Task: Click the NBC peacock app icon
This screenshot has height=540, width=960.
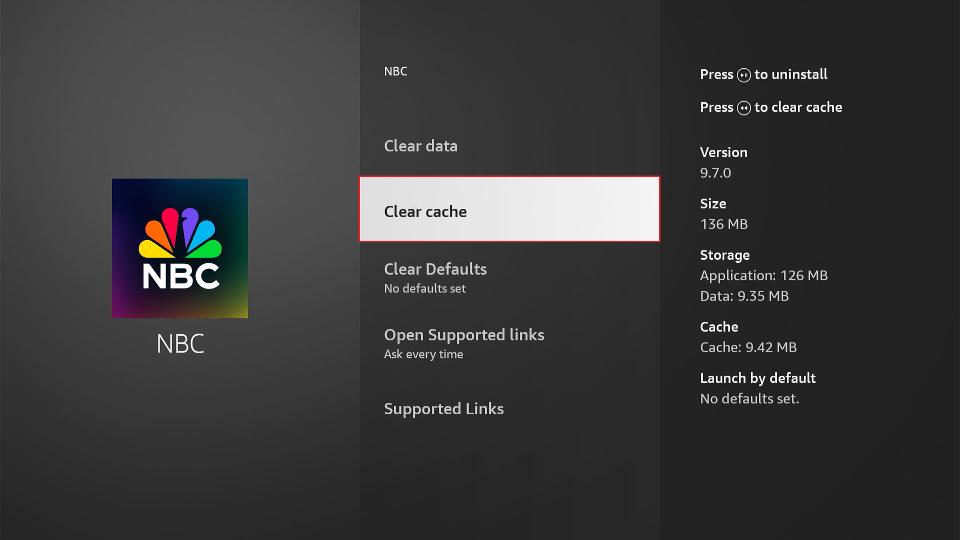Action: [180, 248]
